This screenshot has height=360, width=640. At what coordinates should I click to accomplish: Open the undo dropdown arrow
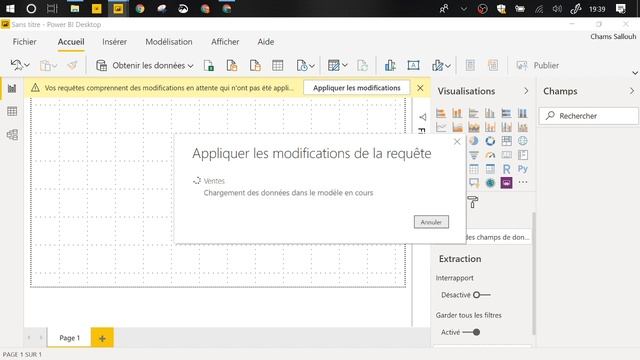(27, 65)
